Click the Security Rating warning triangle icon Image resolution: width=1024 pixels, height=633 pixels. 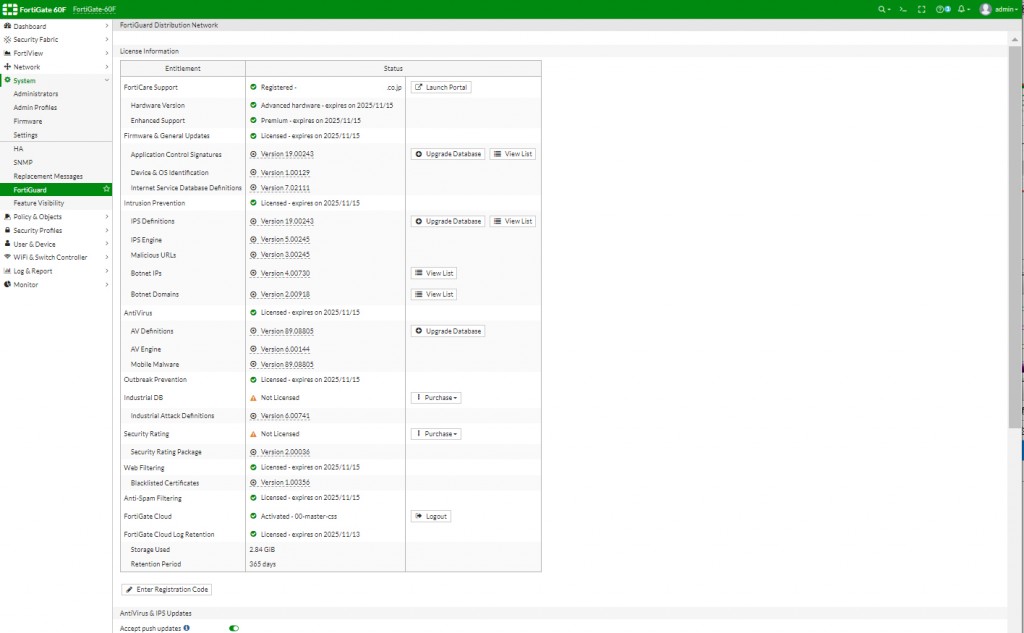(x=253, y=434)
